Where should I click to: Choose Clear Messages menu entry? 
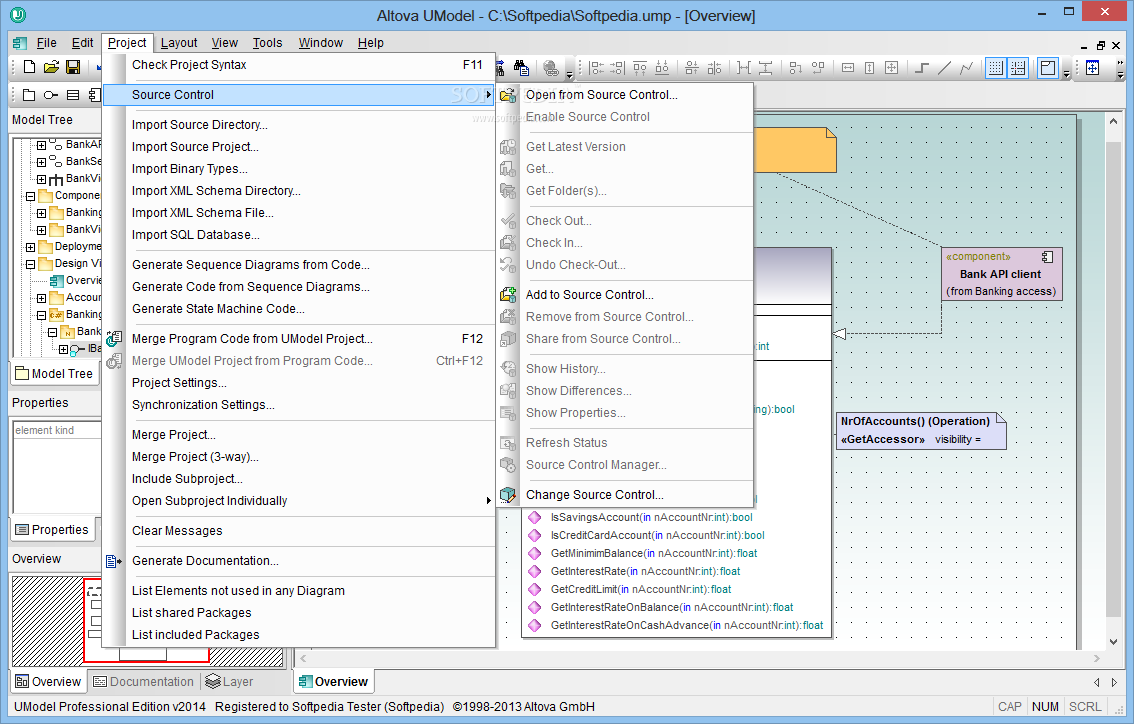(x=299, y=531)
